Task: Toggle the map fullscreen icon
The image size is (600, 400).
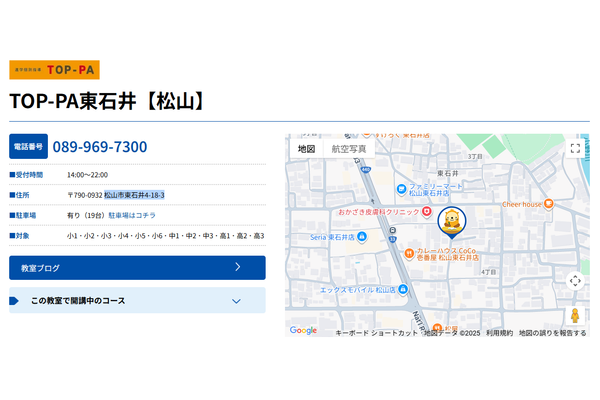Action: click(x=575, y=149)
